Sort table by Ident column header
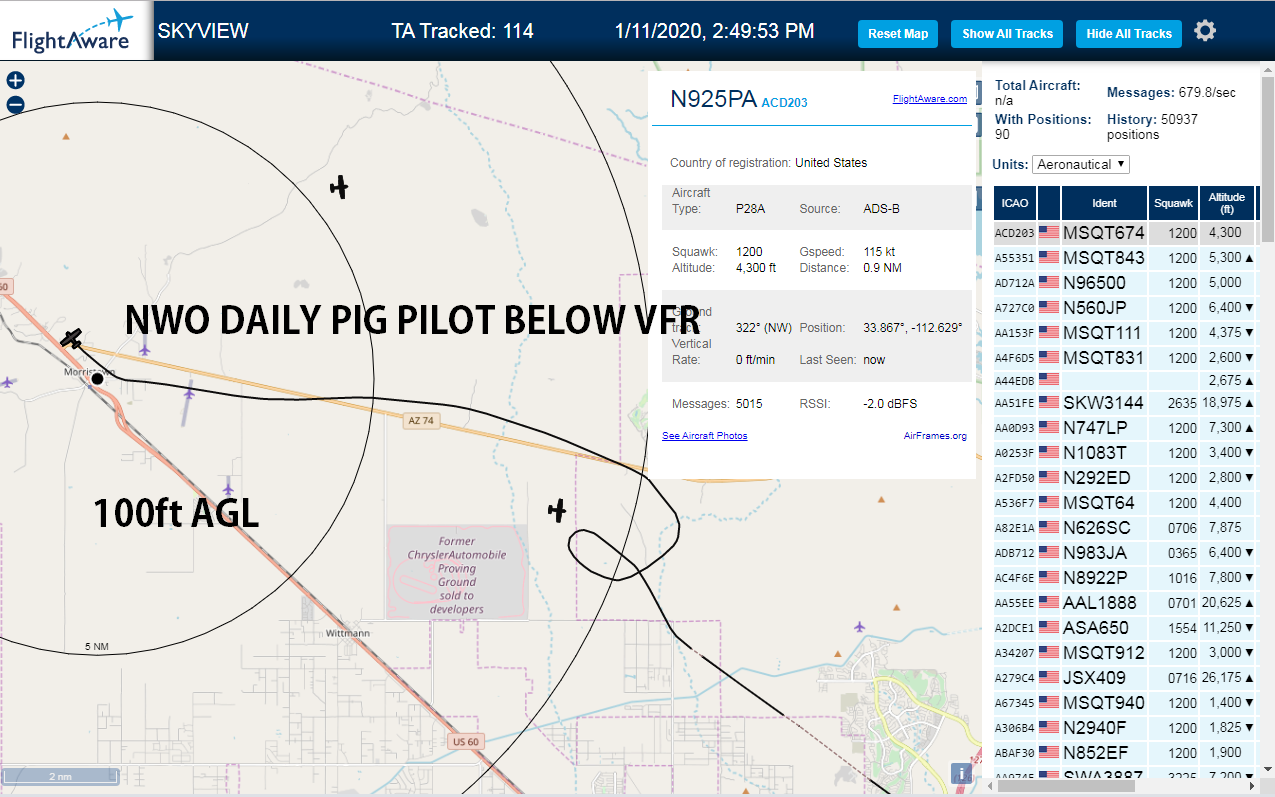The height and width of the screenshot is (797, 1275). click(1104, 203)
